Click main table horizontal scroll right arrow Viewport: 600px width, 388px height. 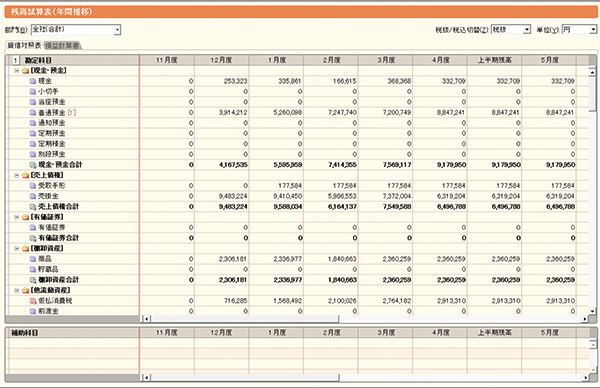click(x=584, y=318)
